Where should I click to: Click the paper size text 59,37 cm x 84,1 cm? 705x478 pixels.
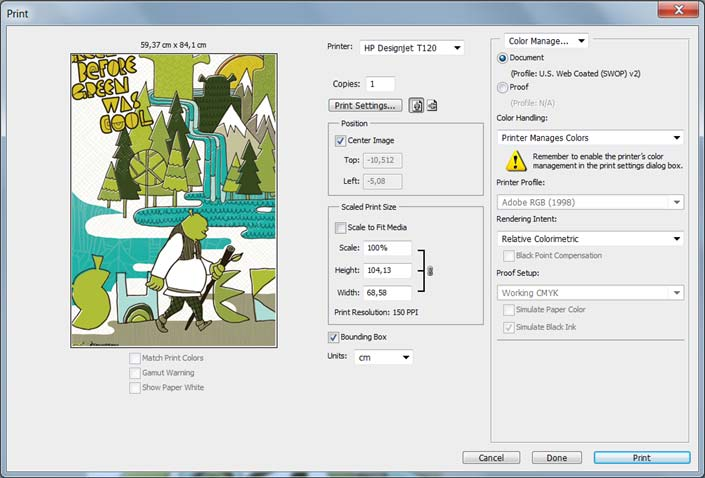(x=173, y=45)
